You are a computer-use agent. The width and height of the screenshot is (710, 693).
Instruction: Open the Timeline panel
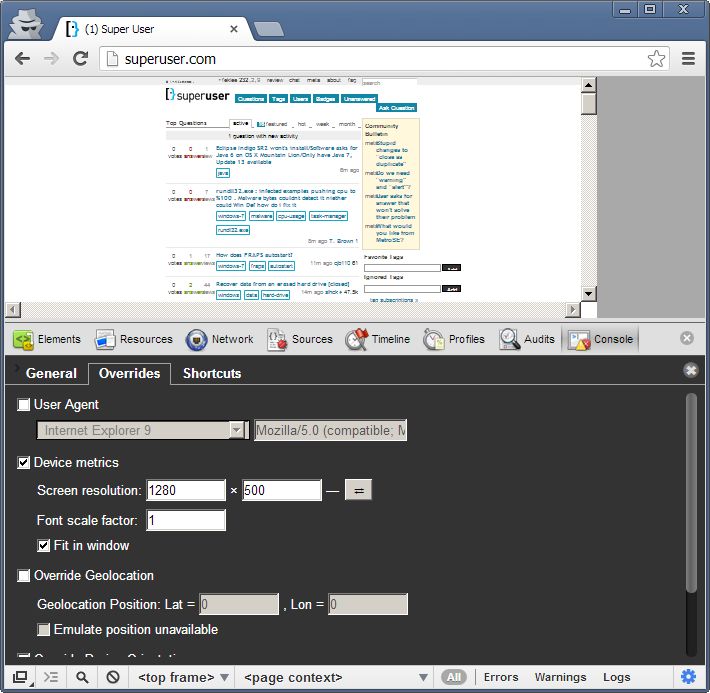[x=378, y=339]
